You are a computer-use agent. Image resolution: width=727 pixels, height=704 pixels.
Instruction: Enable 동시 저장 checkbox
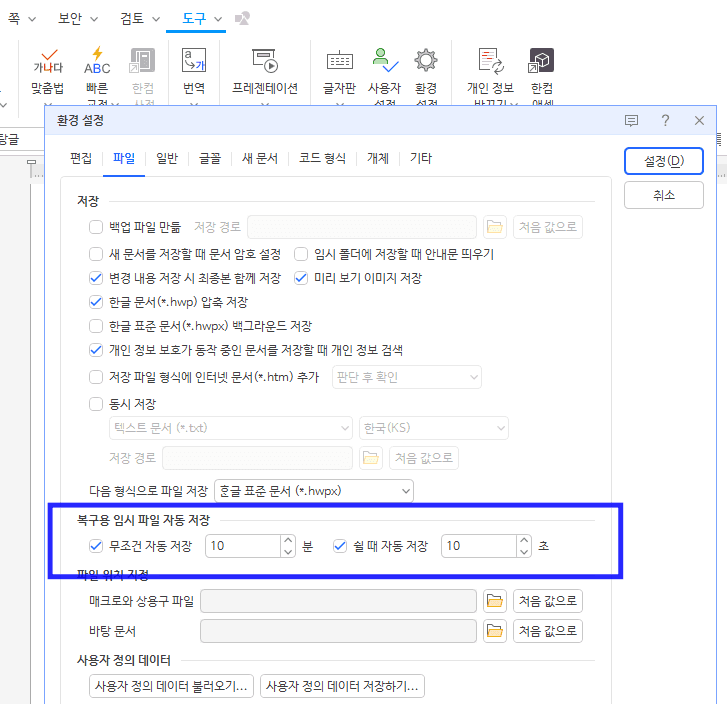click(x=96, y=404)
